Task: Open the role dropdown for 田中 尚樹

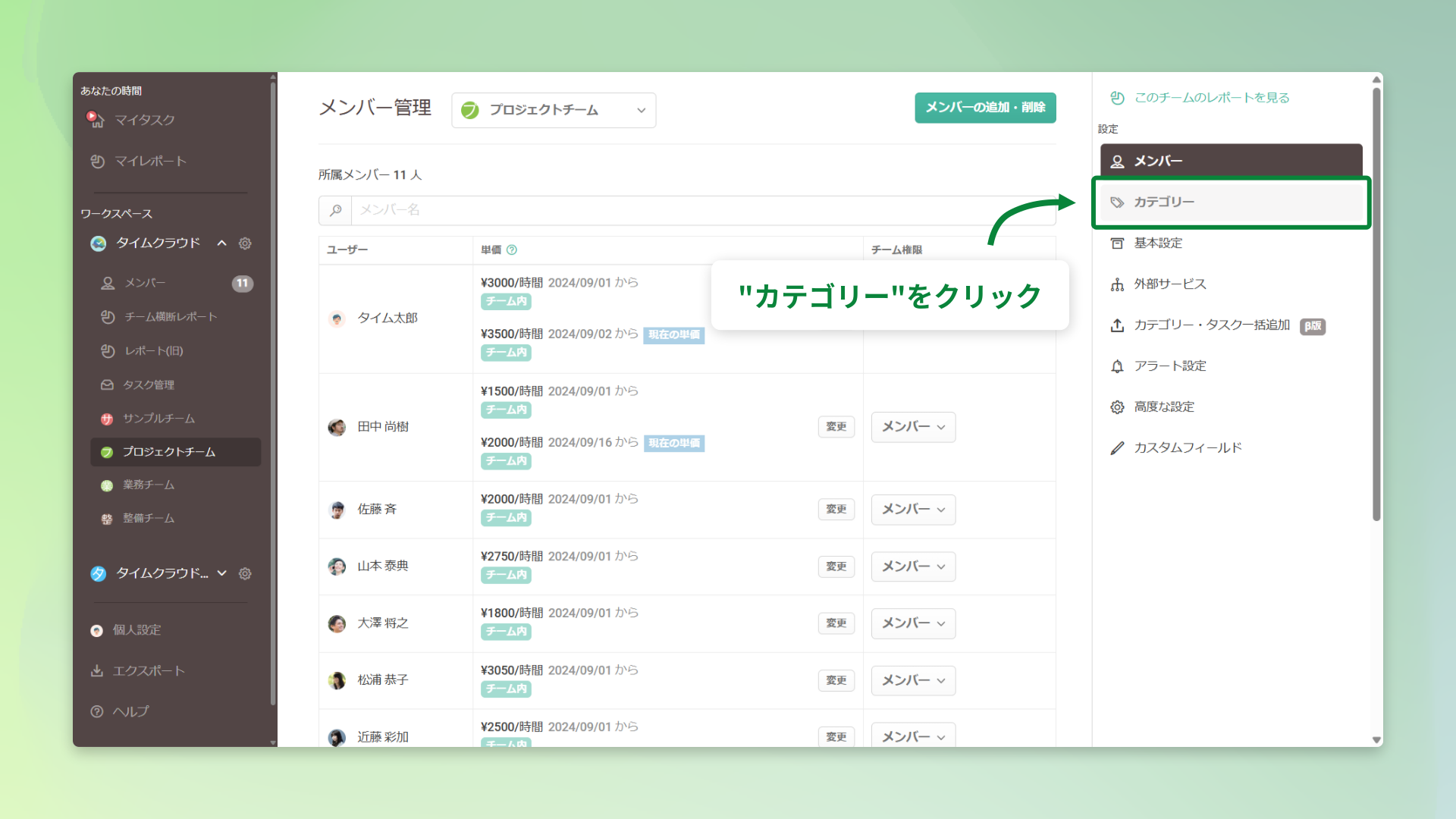Action: [913, 427]
